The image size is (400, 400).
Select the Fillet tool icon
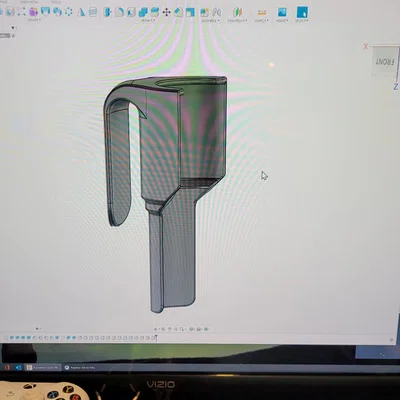[119, 12]
